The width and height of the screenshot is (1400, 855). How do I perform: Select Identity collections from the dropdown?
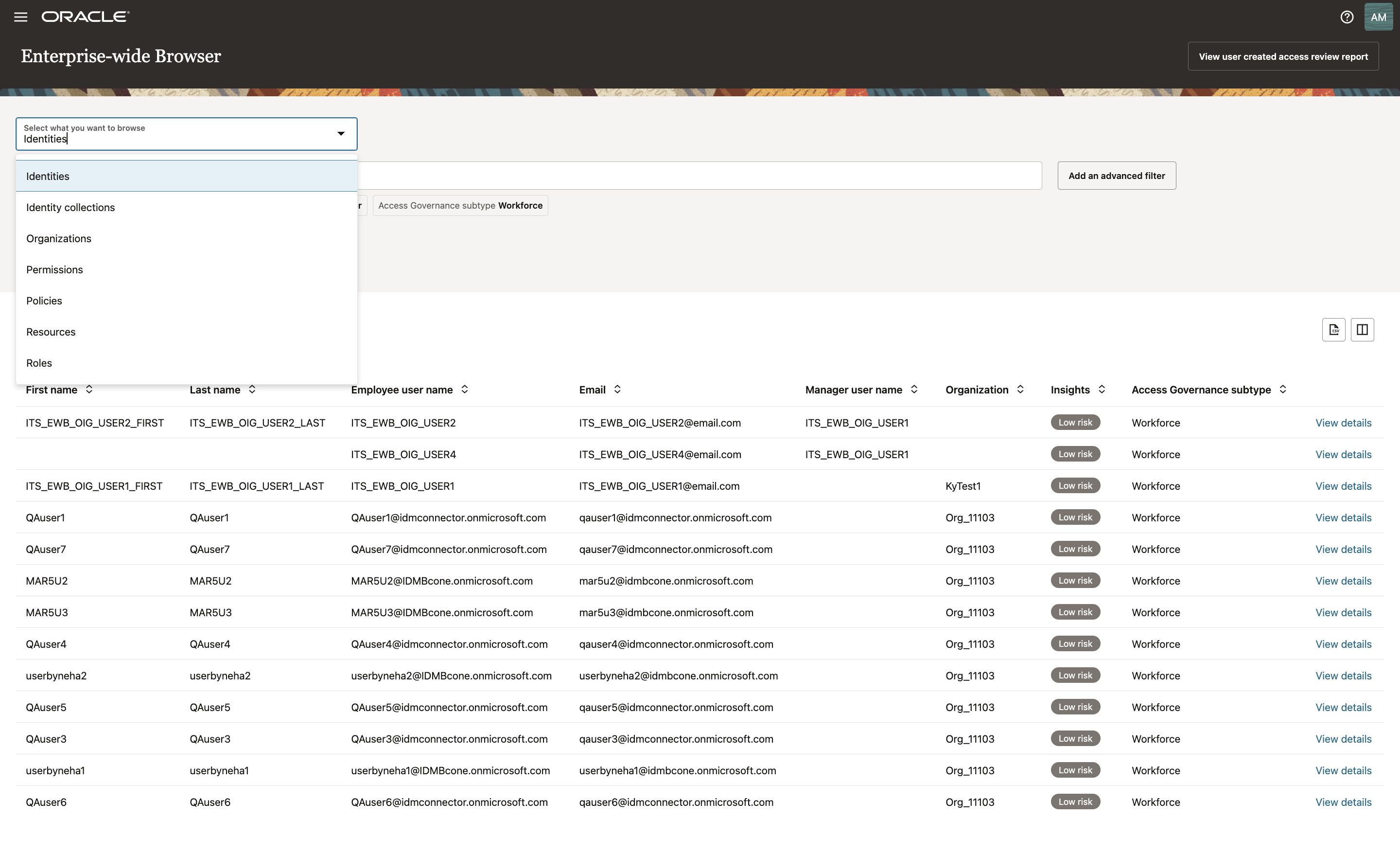(x=70, y=207)
